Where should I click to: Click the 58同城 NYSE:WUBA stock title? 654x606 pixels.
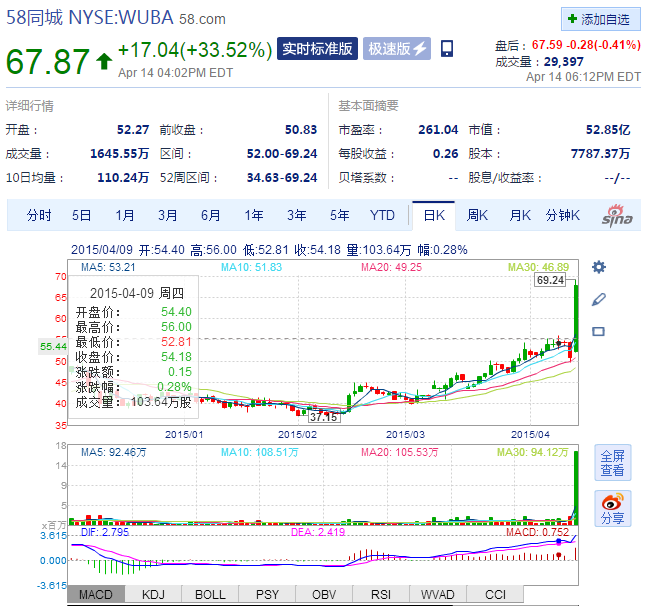90,18
